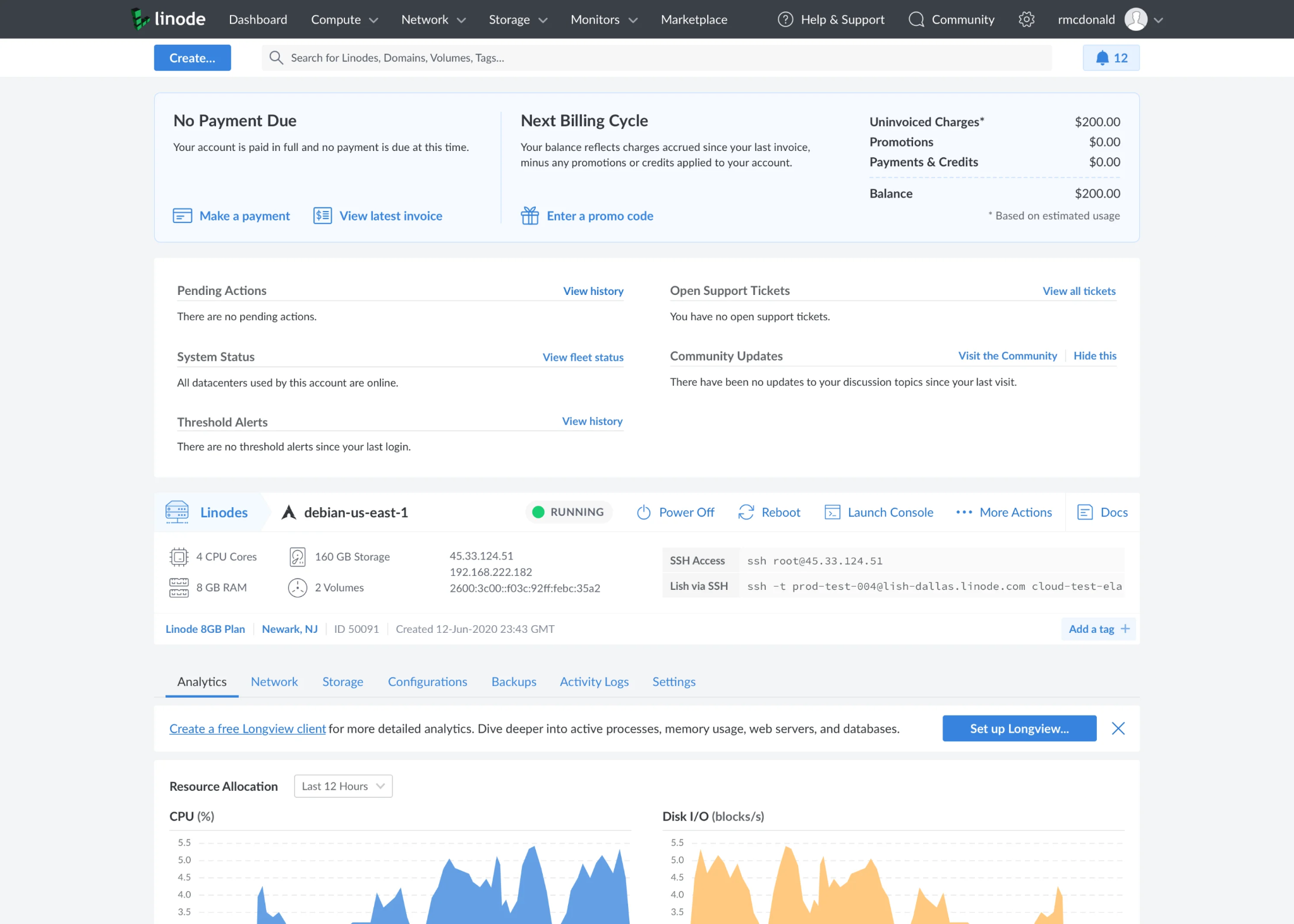The height and width of the screenshot is (924, 1294).
Task: Switch to the Network tab below Linode details
Action: (x=274, y=681)
